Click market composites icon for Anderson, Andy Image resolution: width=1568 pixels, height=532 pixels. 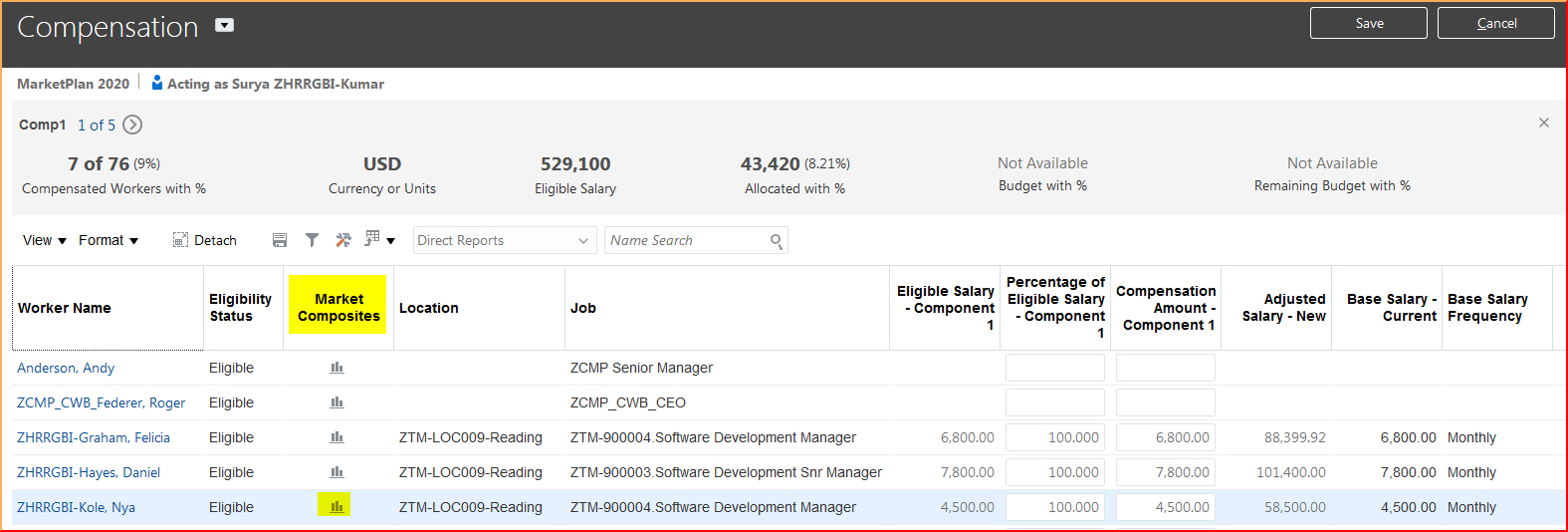coord(336,368)
